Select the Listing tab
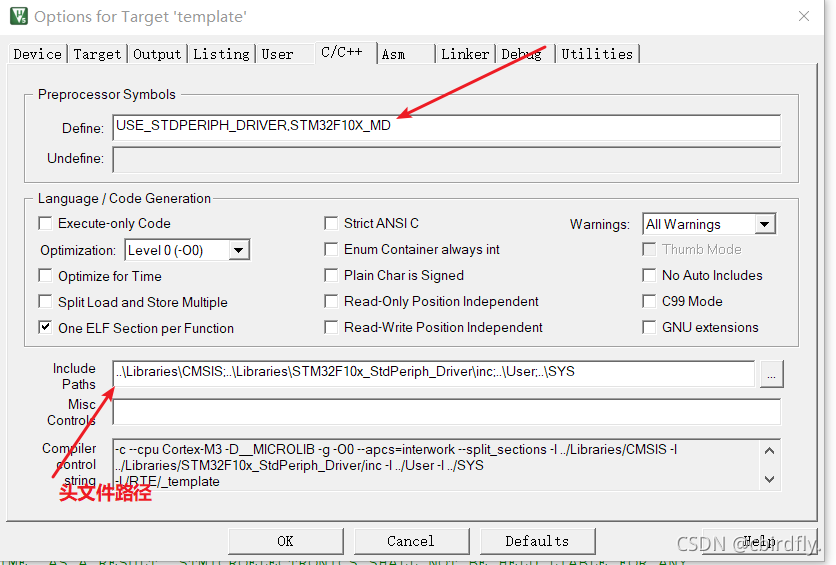Screen dimensions: 836x565 (221, 54)
